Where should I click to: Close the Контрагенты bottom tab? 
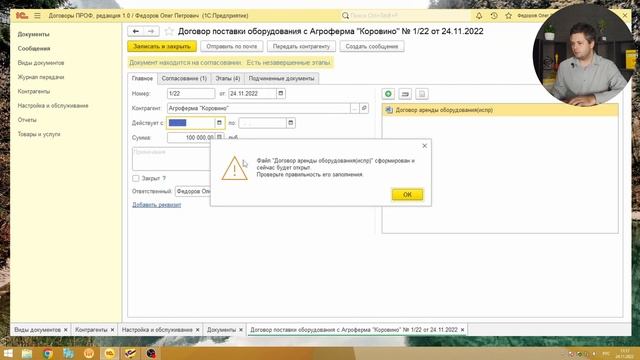click(x=112, y=330)
